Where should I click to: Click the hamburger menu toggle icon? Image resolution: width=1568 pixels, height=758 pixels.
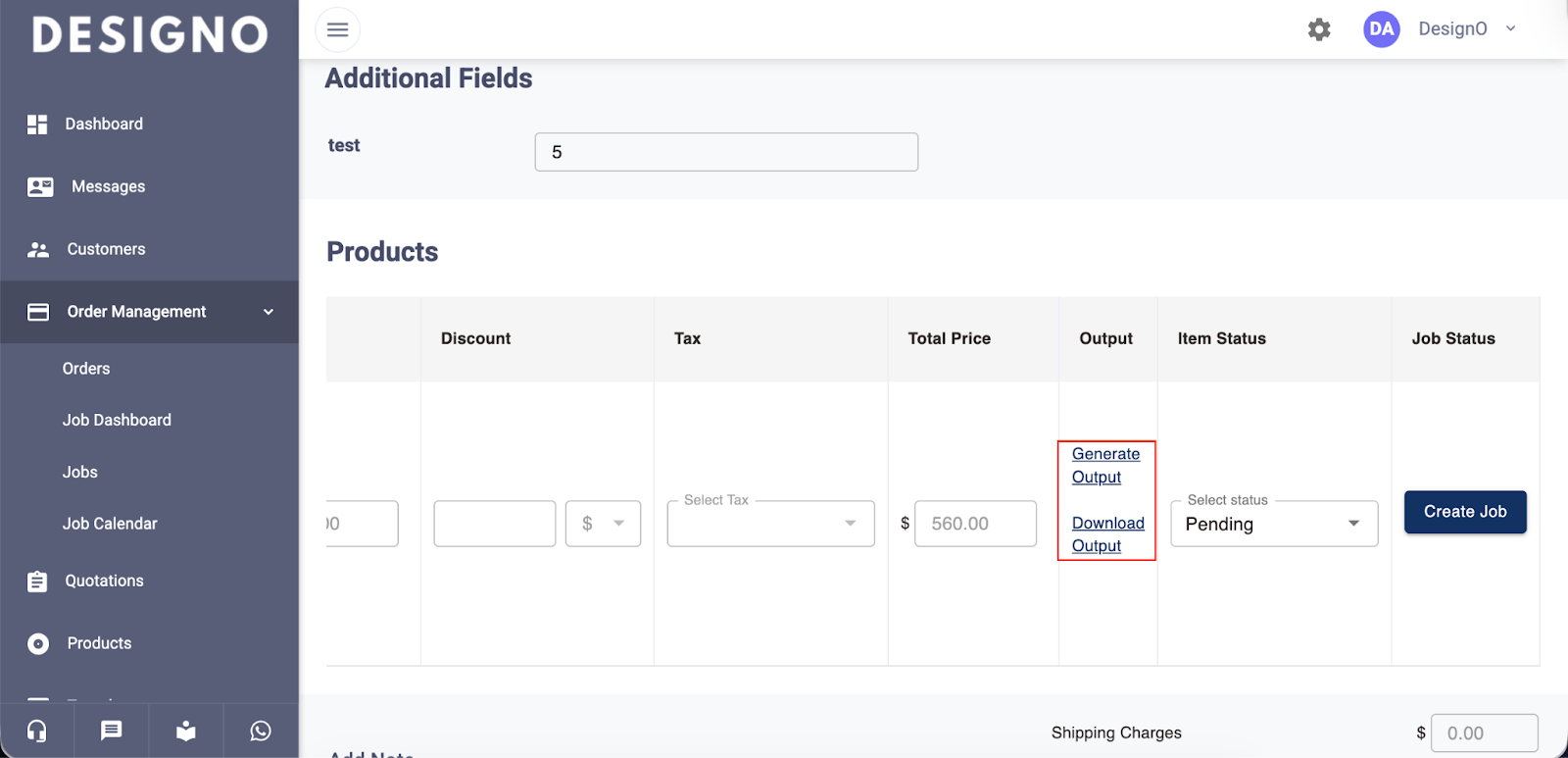(x=337, y=29)
